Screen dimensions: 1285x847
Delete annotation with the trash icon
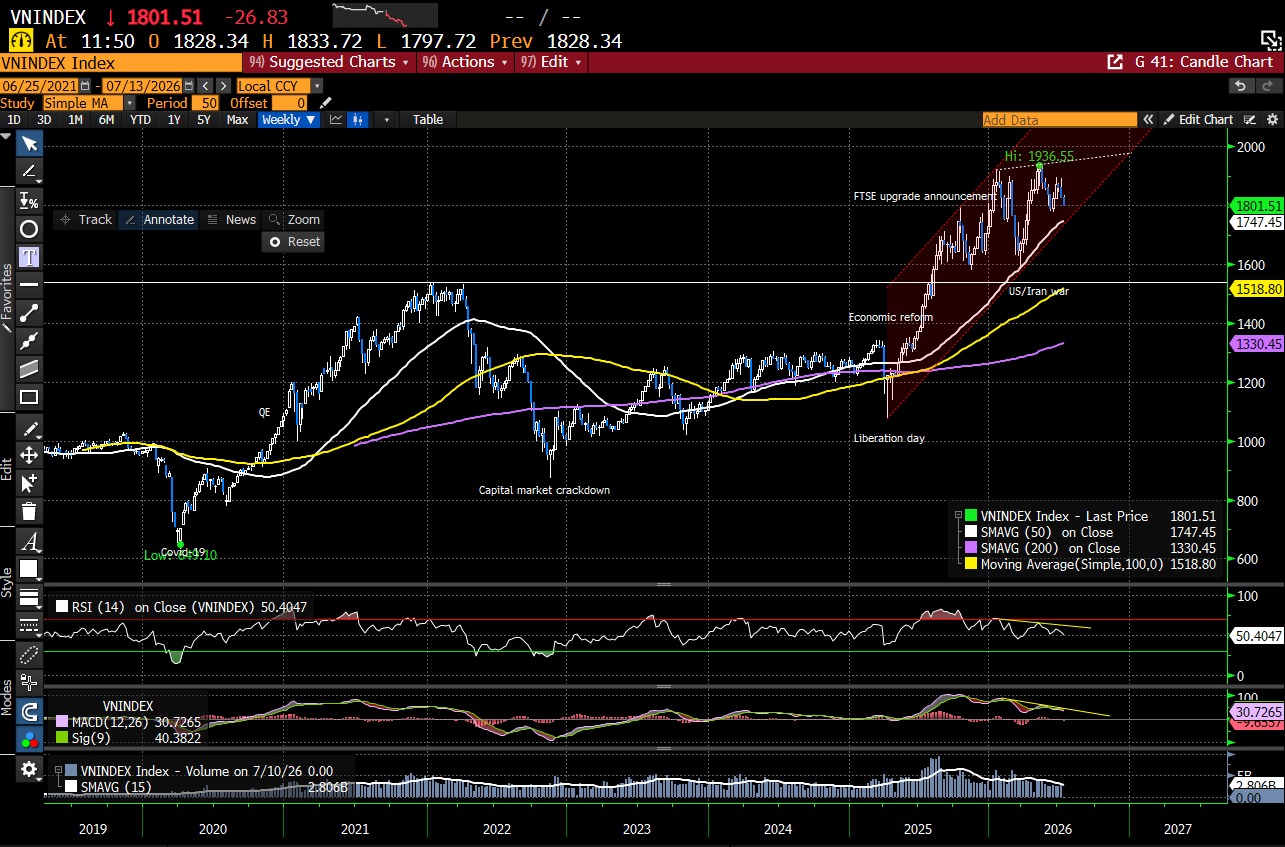pos(29,512)
